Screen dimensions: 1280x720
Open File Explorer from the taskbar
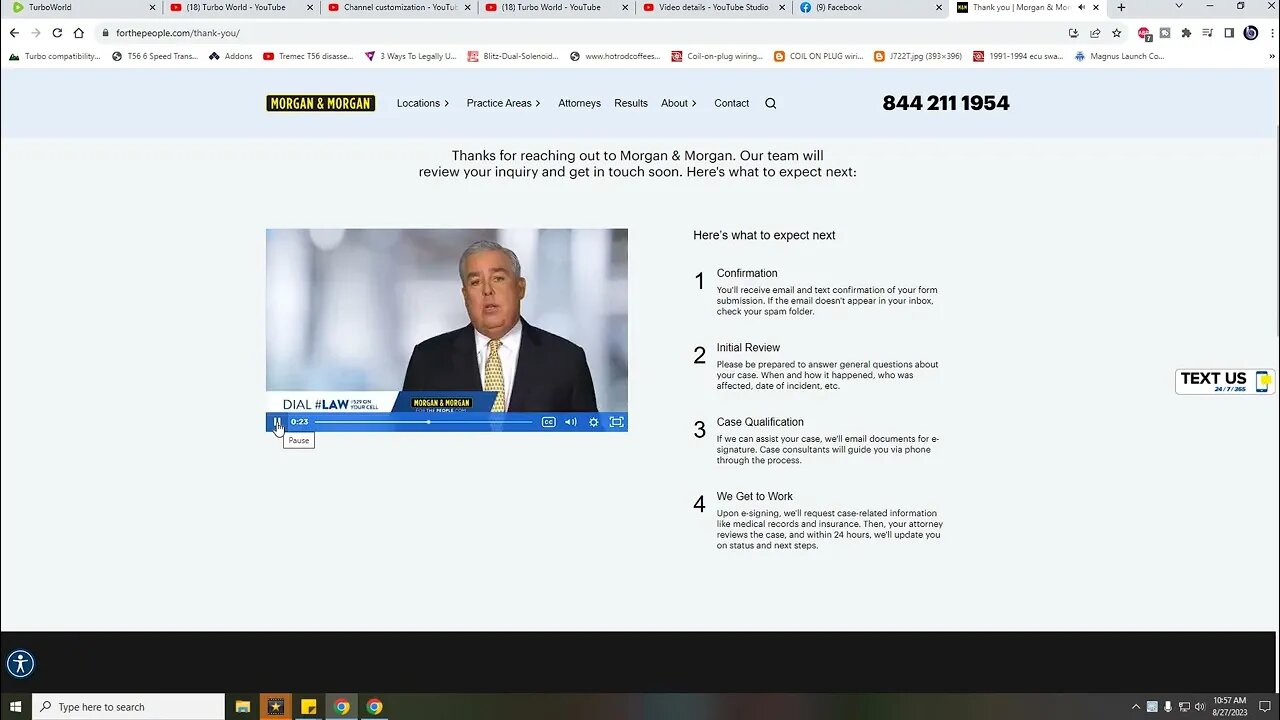pyautogui.click(x=243, y=706)
